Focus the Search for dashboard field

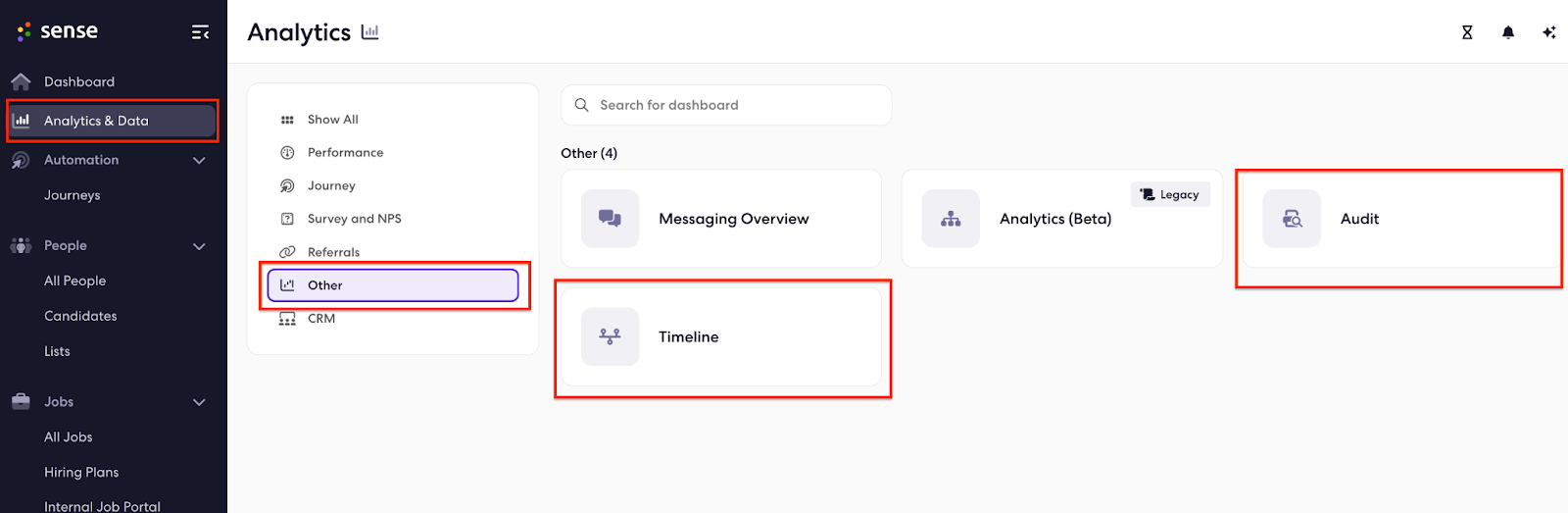coord(726,105)
